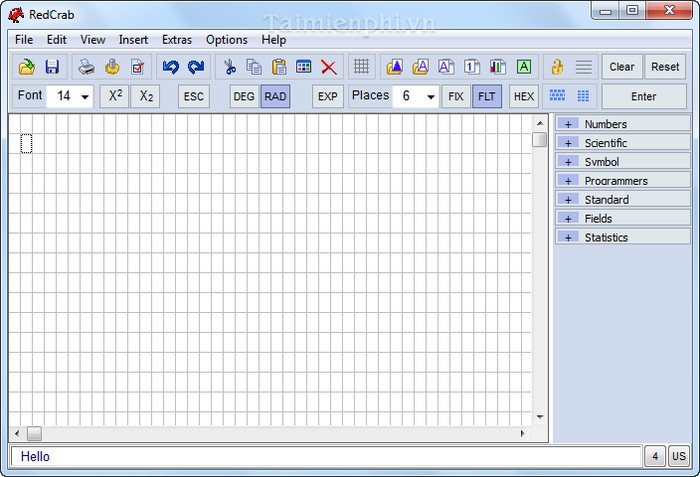
Task: Click the undo arrow icon
Action: tap(170, 67)
